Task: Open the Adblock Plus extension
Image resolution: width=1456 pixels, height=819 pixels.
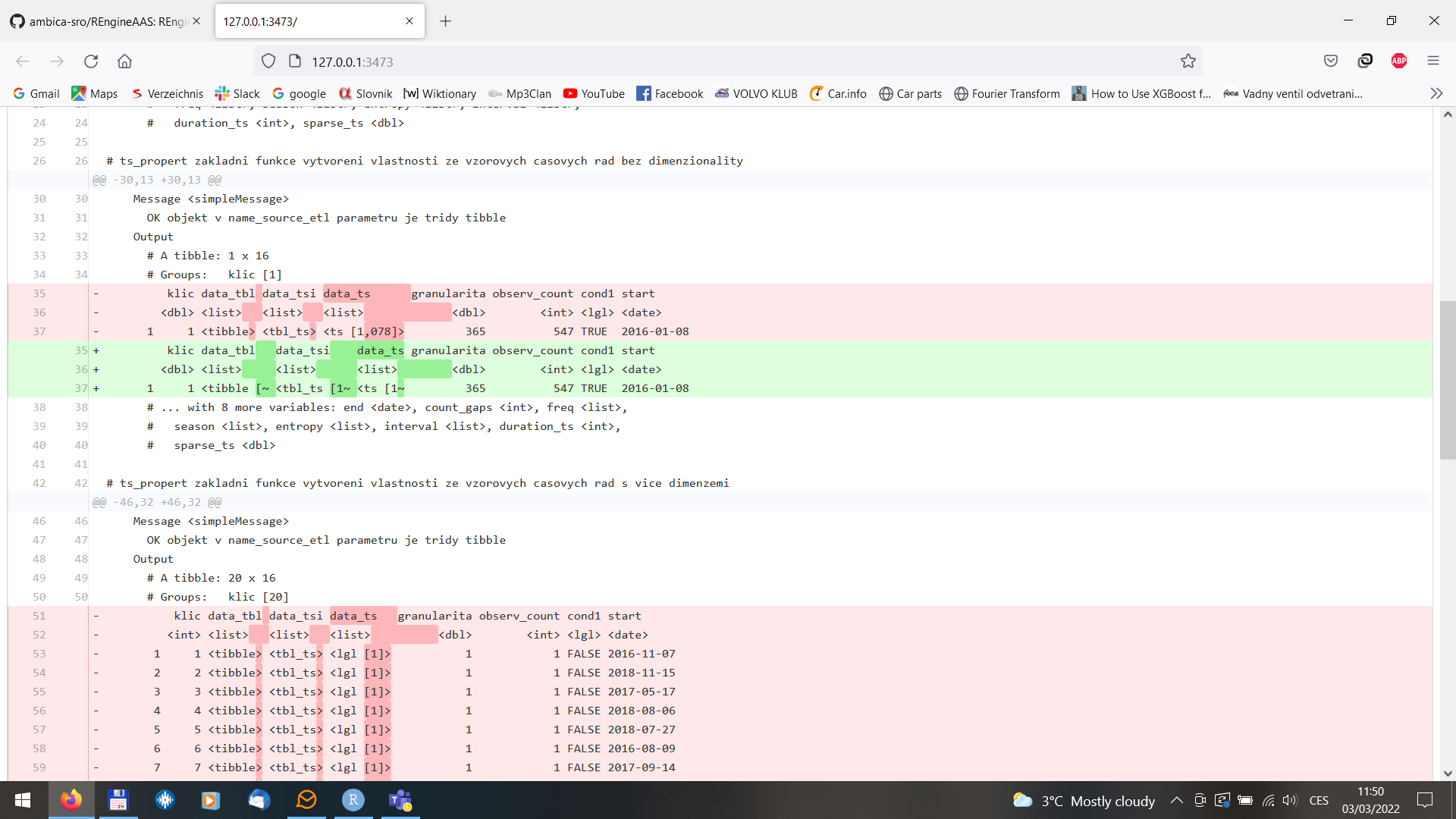Action: click(1399, 61)
